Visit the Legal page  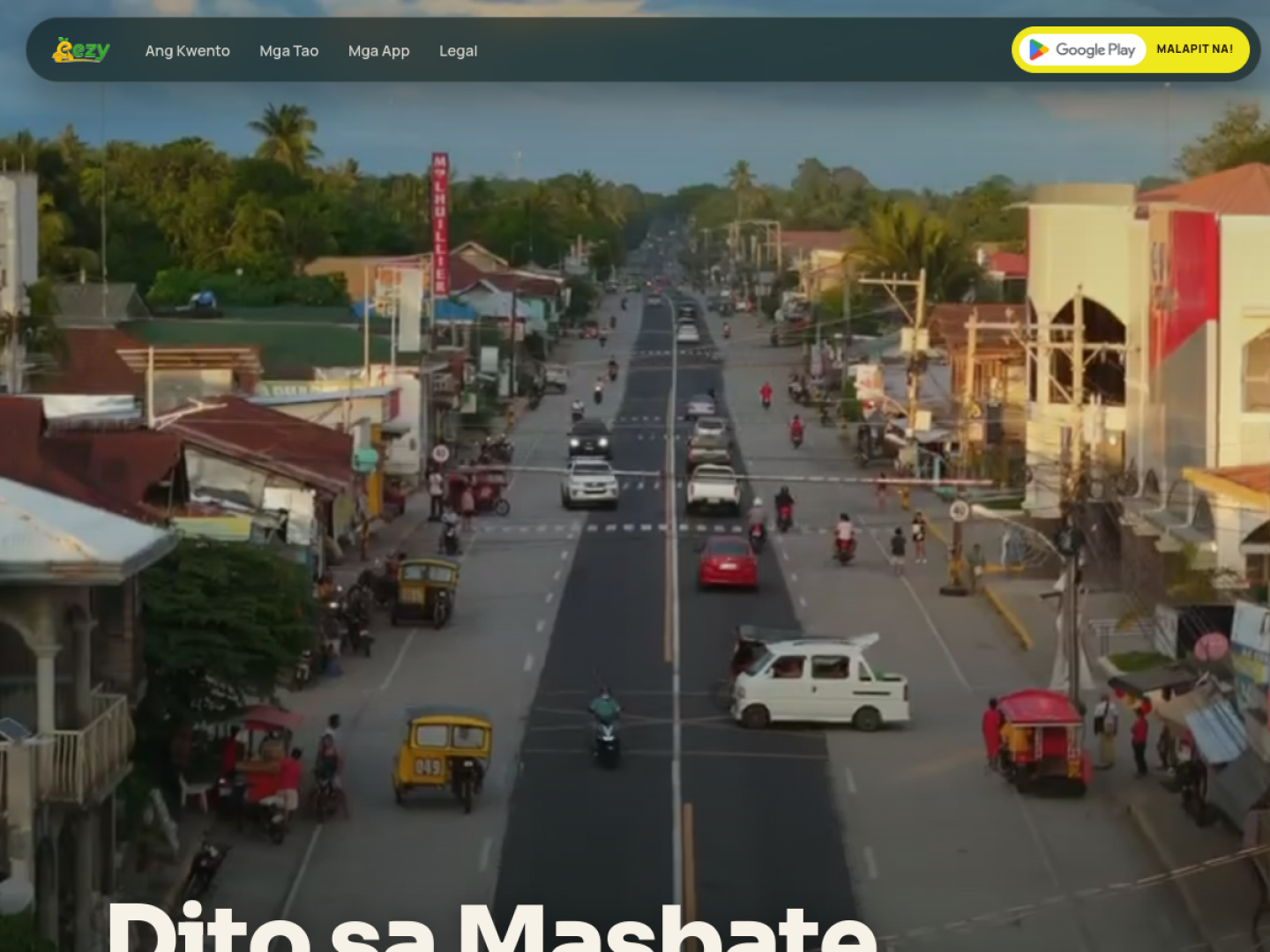(x=459, y=51)
